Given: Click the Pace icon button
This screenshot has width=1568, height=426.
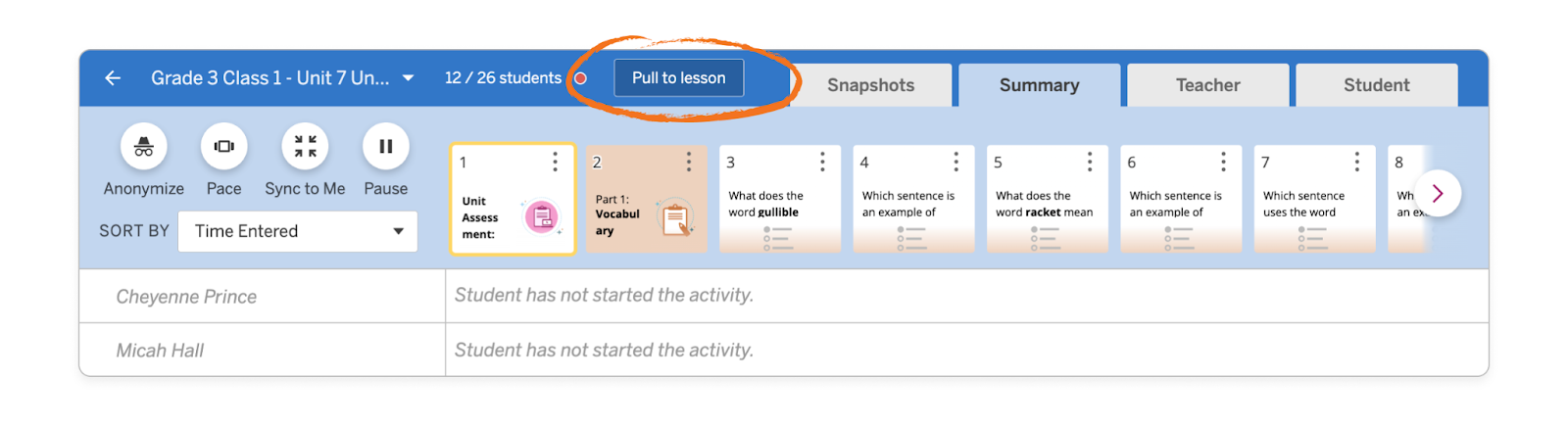Looking at the screenshot, I should (x=223, y=147).
